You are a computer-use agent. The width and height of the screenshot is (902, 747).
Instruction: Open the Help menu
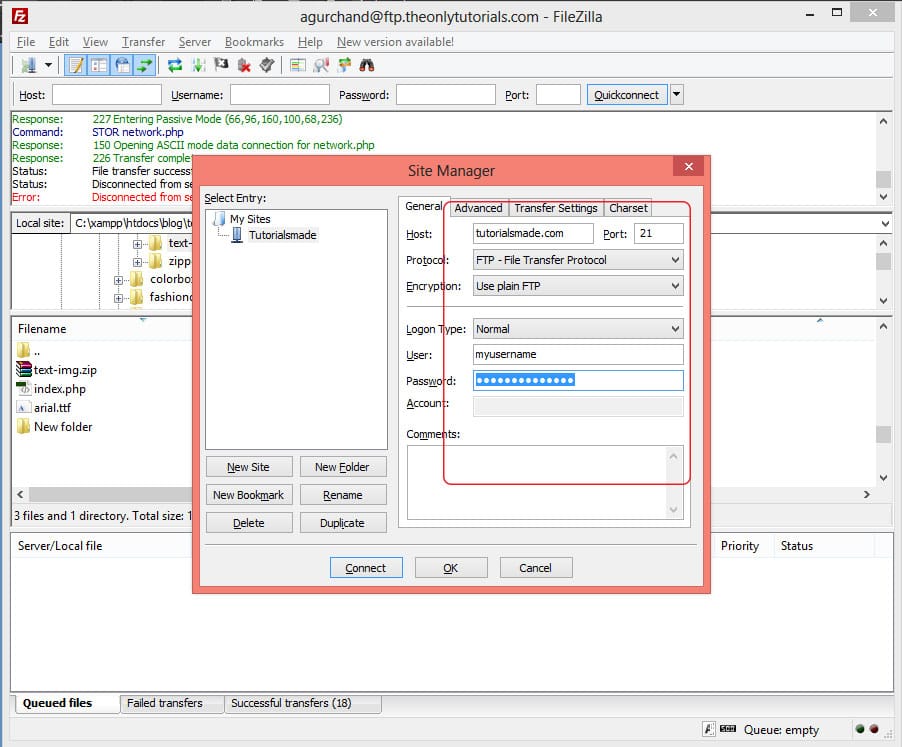(x=310, y=42)
